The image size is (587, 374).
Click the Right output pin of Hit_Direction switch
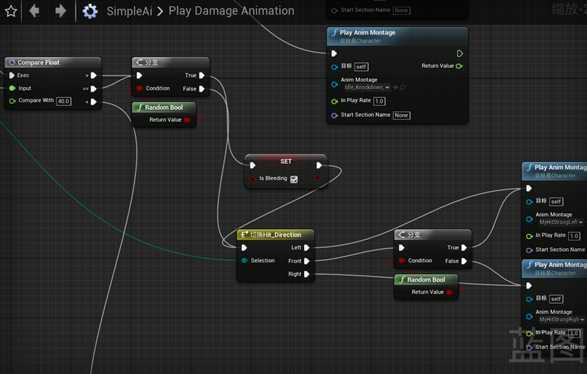point(307,274)
